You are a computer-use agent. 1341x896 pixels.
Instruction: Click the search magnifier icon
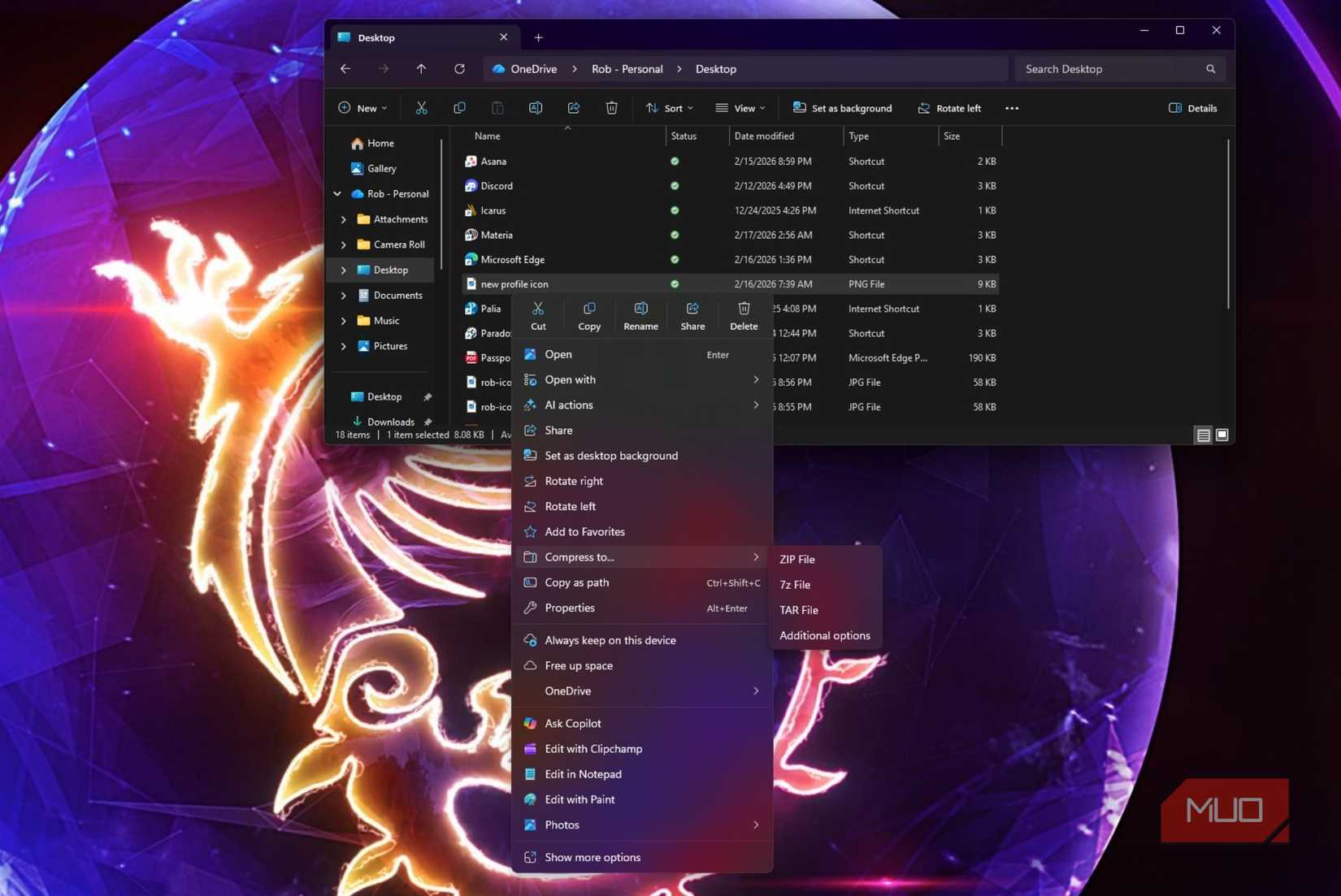pos(1210,69)
